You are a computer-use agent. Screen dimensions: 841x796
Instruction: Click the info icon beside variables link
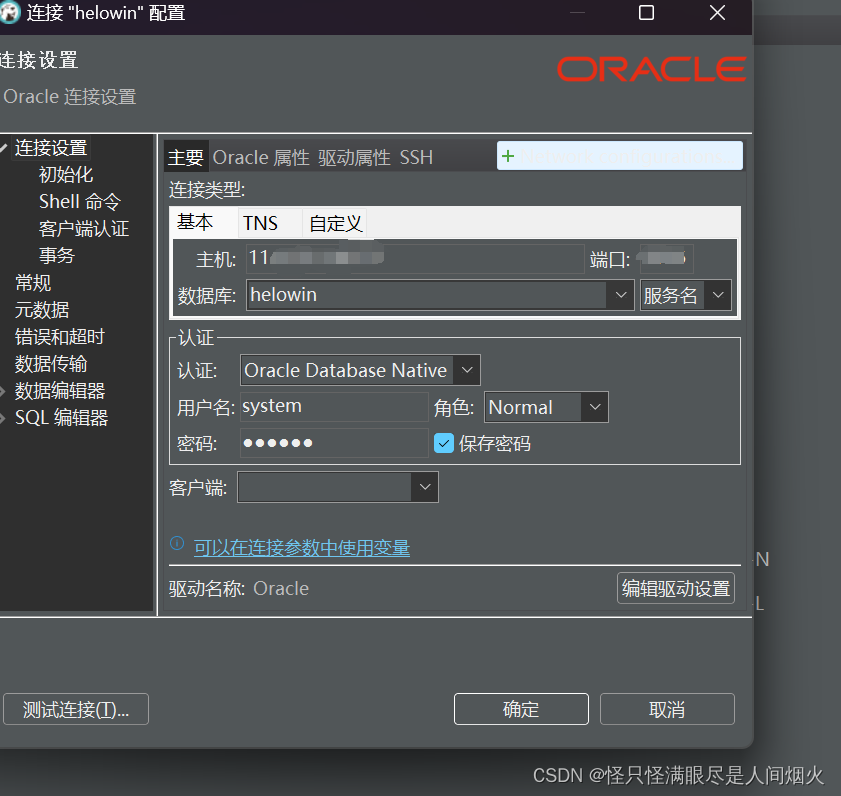pyautogui.click(x=177, y=543)
